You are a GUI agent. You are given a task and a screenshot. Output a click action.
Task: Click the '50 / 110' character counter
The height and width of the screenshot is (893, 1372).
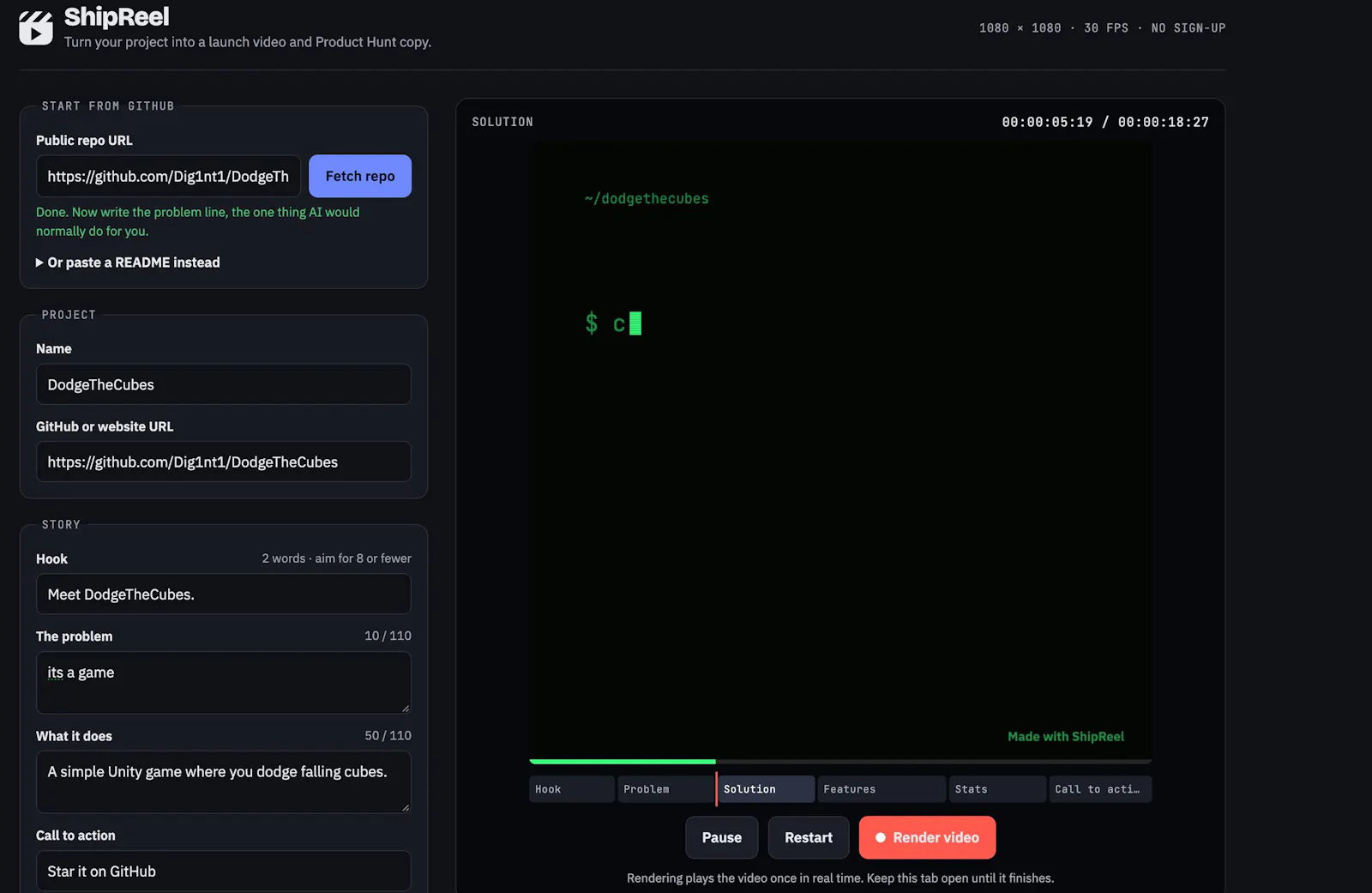388,735
